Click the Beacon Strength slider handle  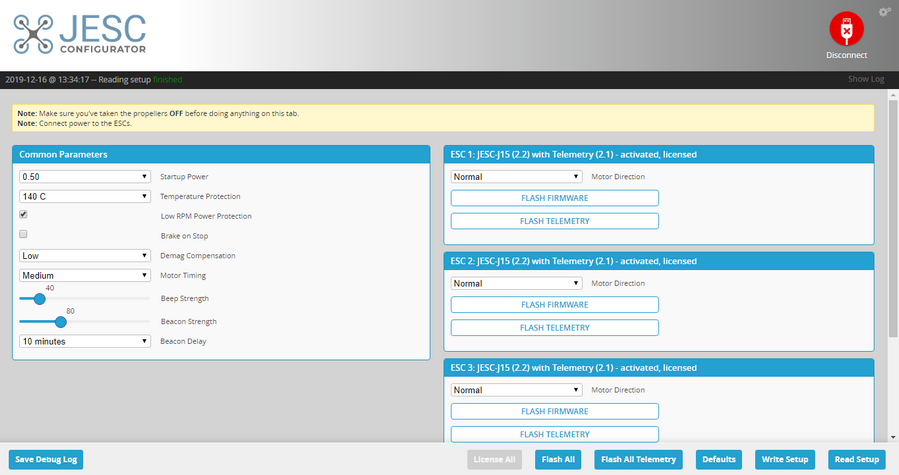tap(61, 322)
